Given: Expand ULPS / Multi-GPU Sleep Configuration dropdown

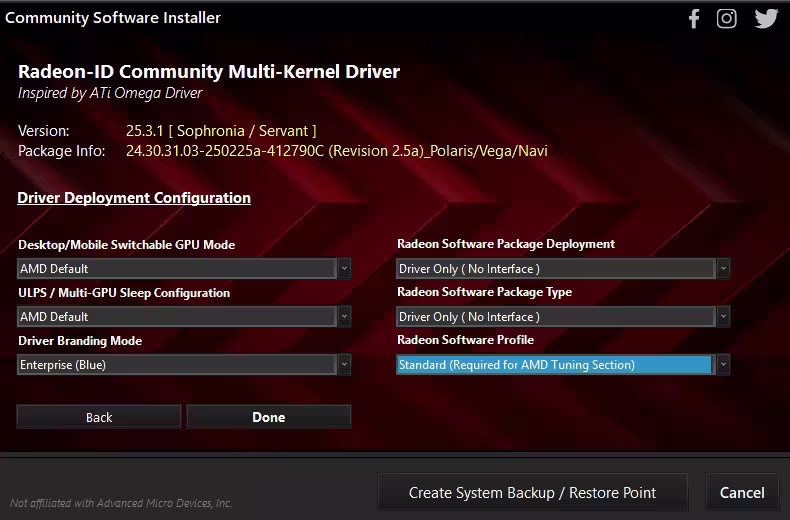Looking at the screenshot, I should pos(184,316).
